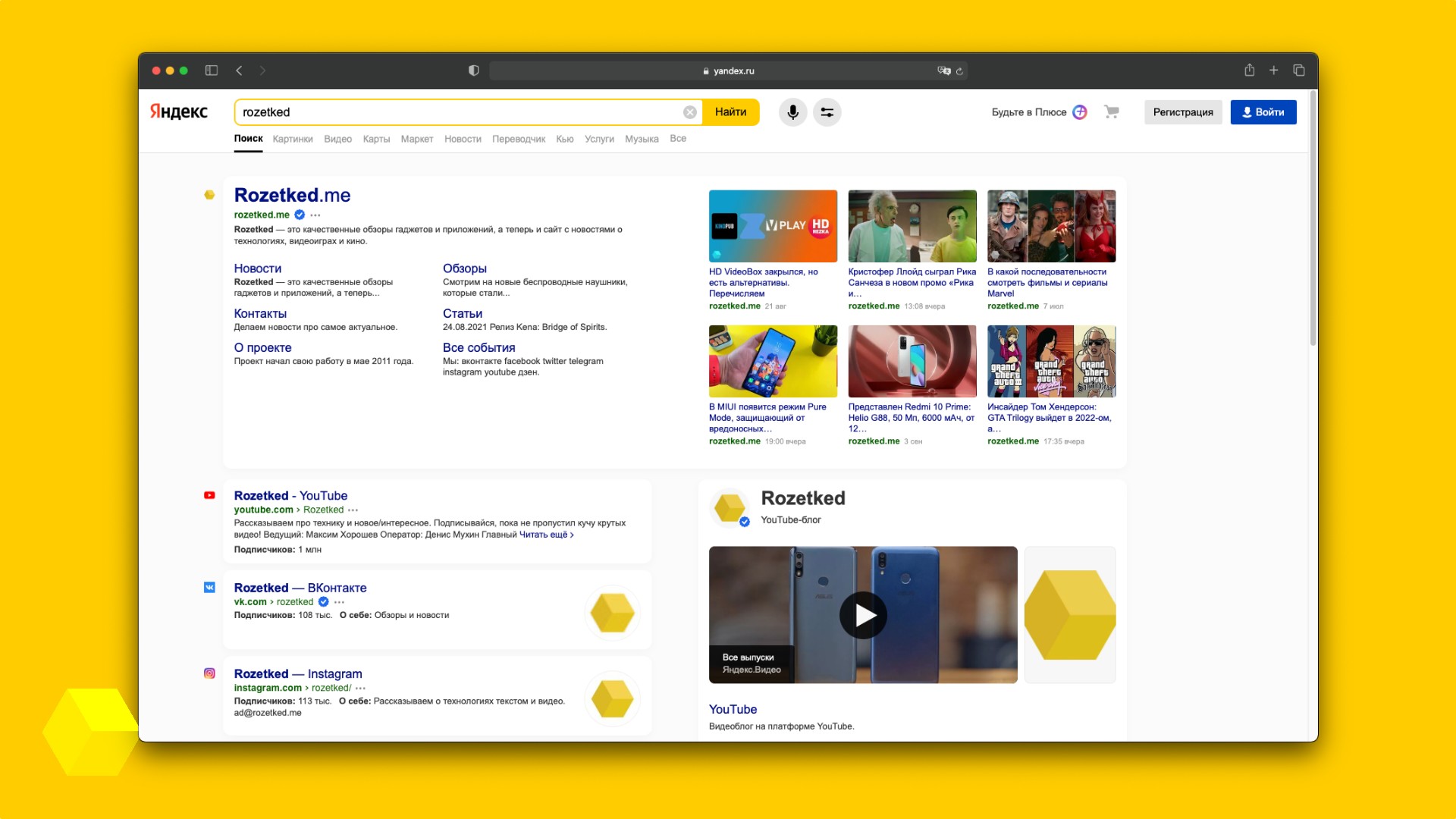Show tab overview icon in Safari
1456x819 pixels.
[1299, 71]
